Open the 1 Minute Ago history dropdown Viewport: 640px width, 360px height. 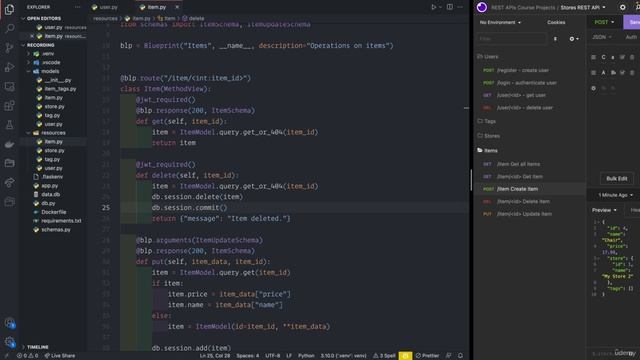point(616,195)
